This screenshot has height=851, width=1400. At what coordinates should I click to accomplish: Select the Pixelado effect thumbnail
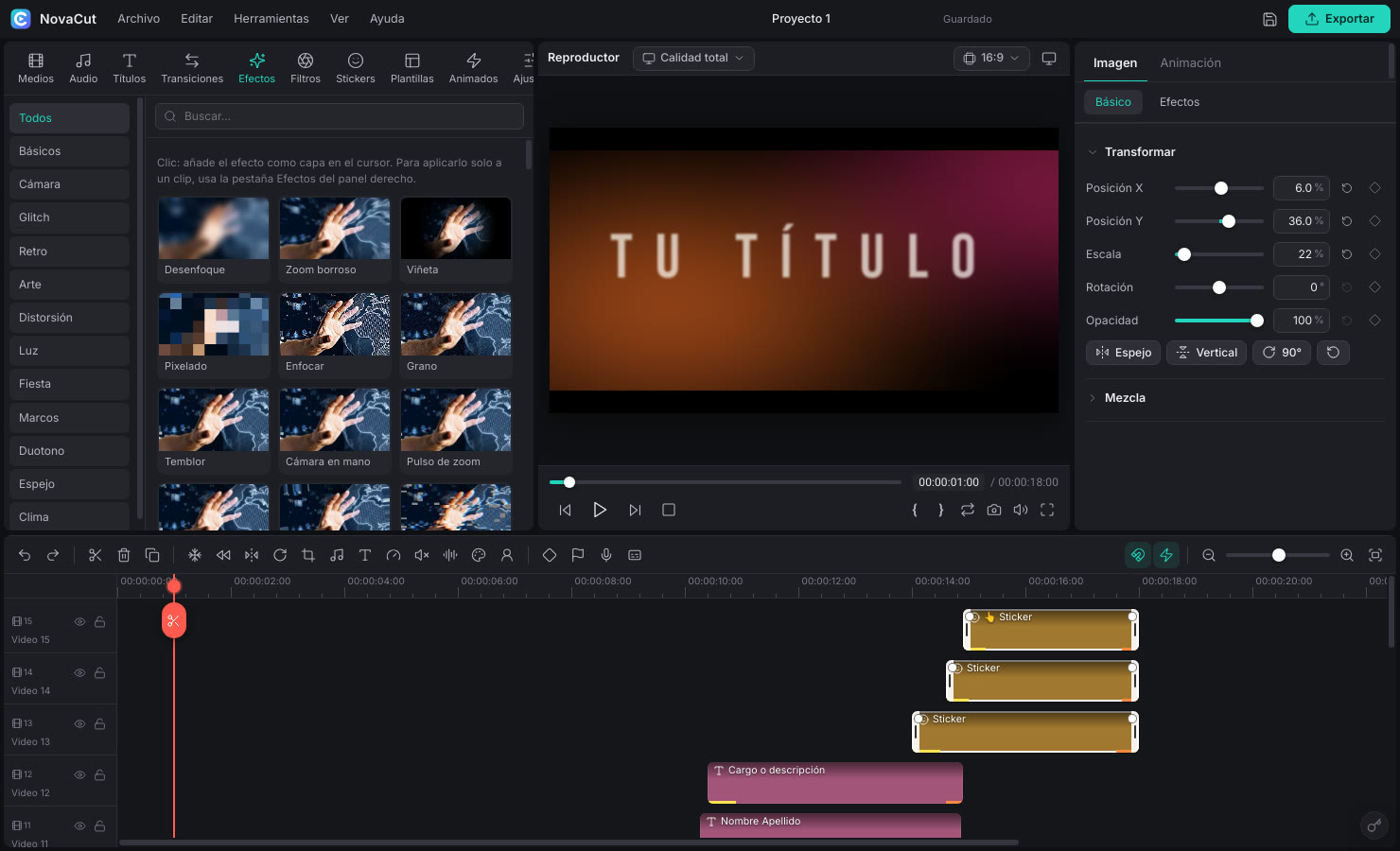pos(214,335)
